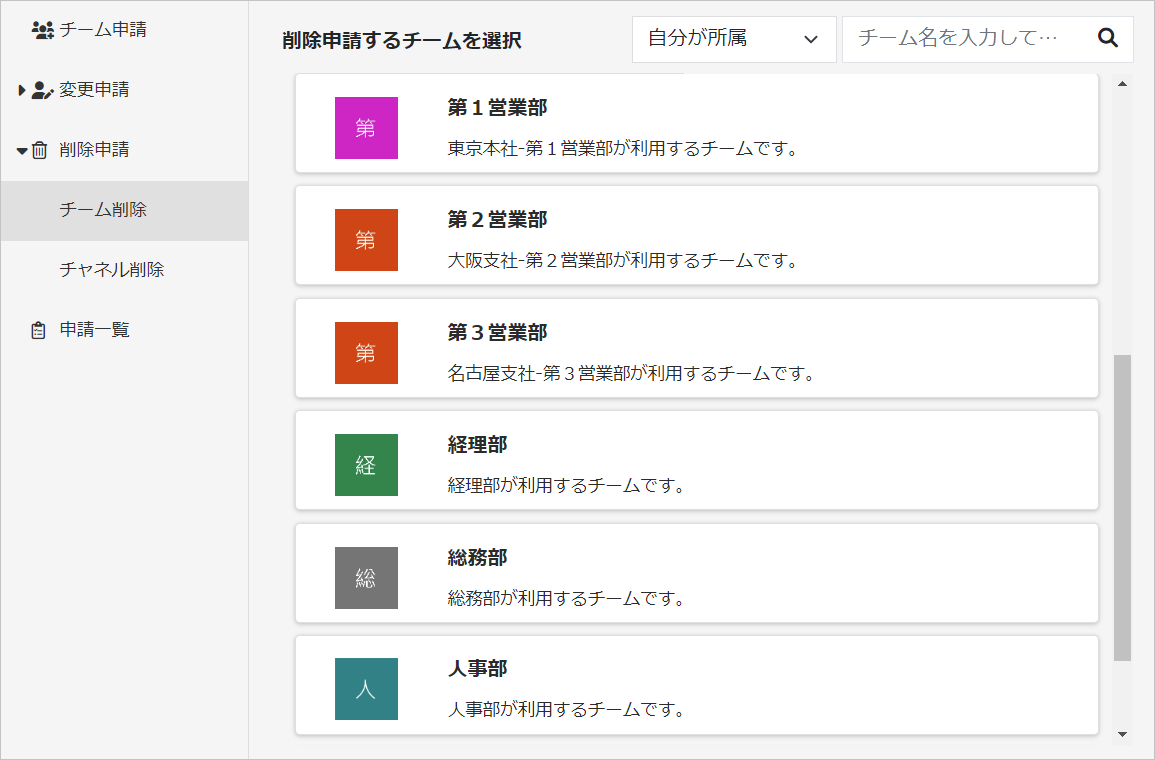The height and width of the screenshot is (760, 1155).
Task: Select the 第3営業部 team entry
Action: point(697,348)
